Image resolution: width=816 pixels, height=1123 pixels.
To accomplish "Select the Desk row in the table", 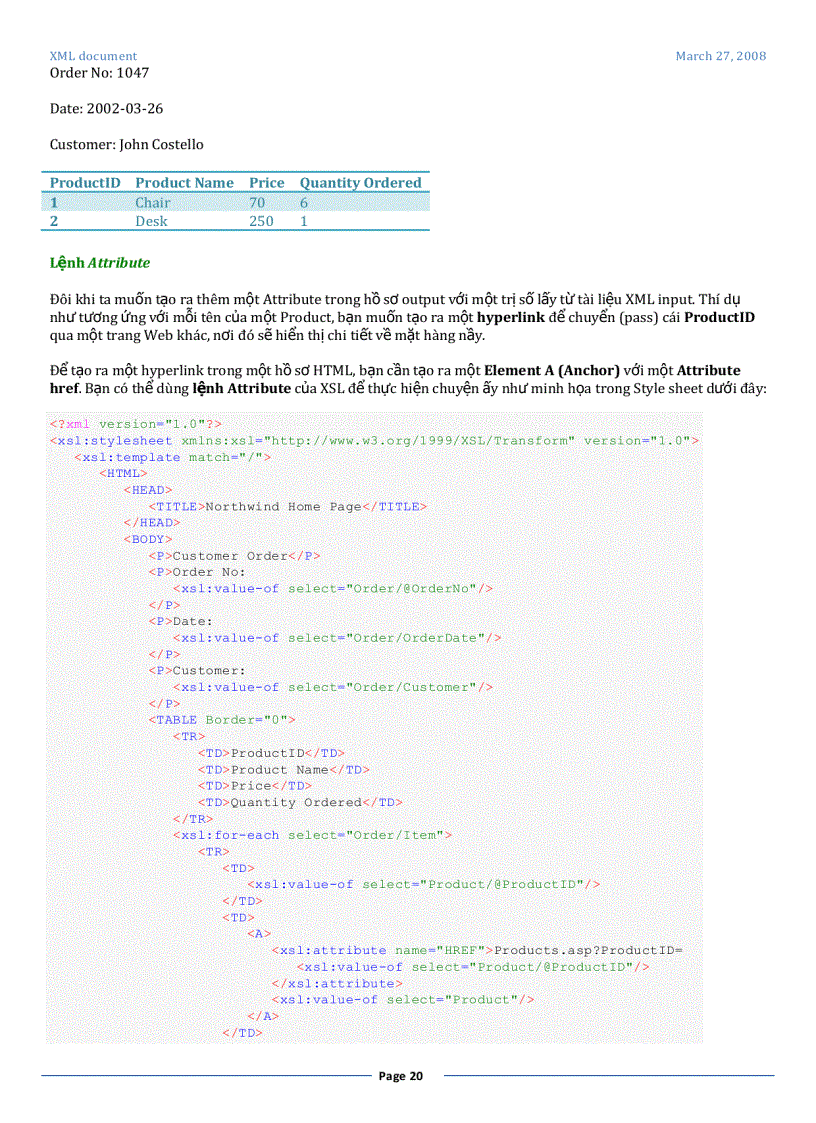I will 235,221.
